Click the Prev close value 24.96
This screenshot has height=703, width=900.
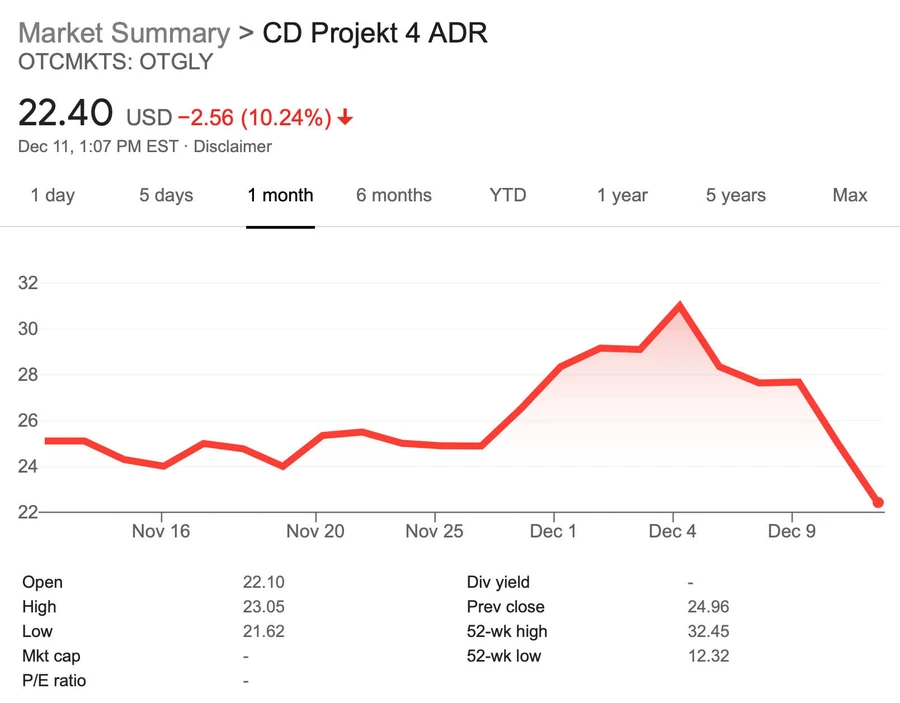(709, 607)
